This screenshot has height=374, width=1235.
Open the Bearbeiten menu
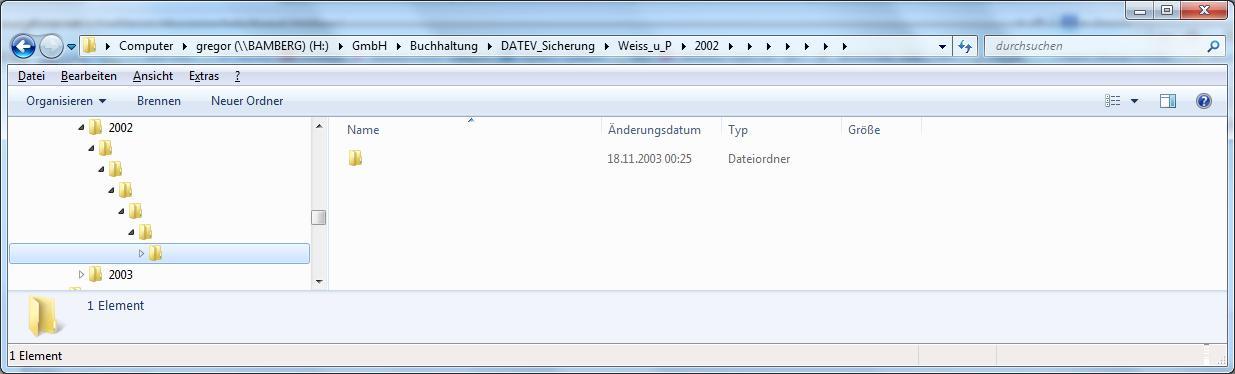click(x=88, y=76)
